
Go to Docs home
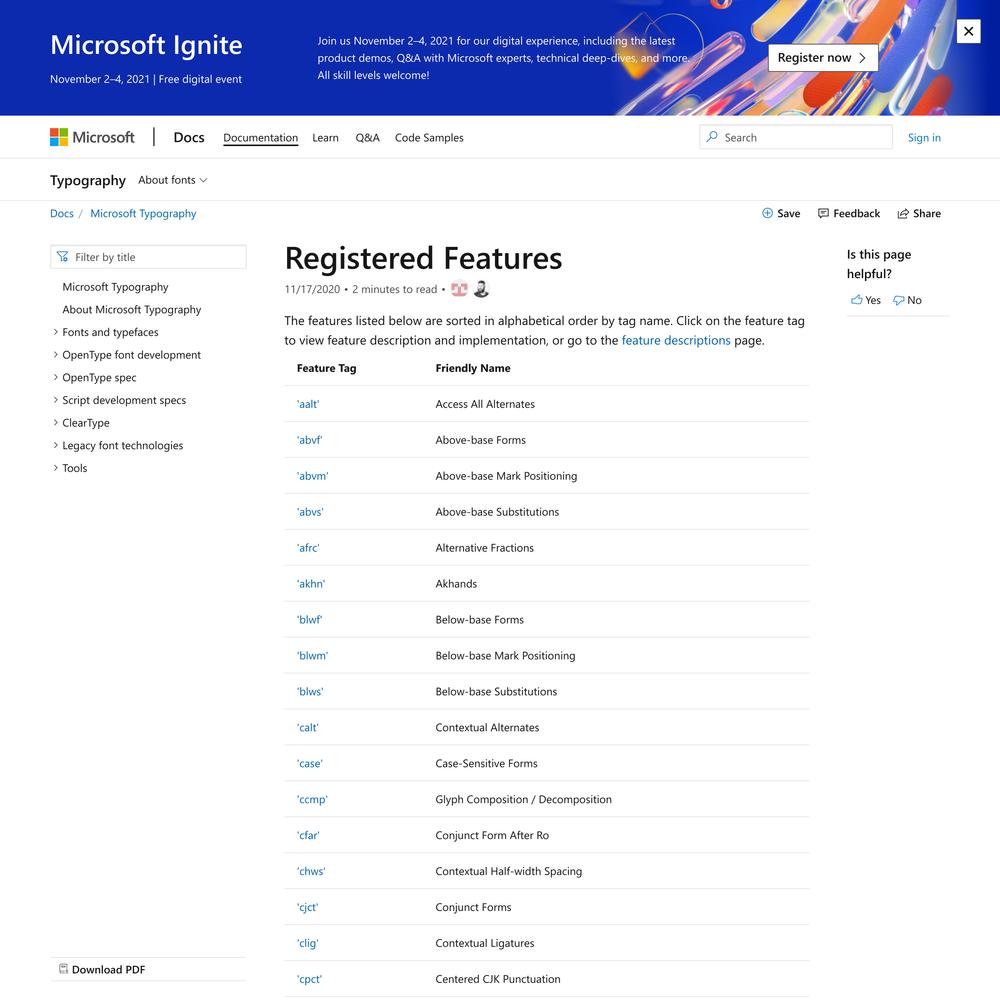coord(189,137)
